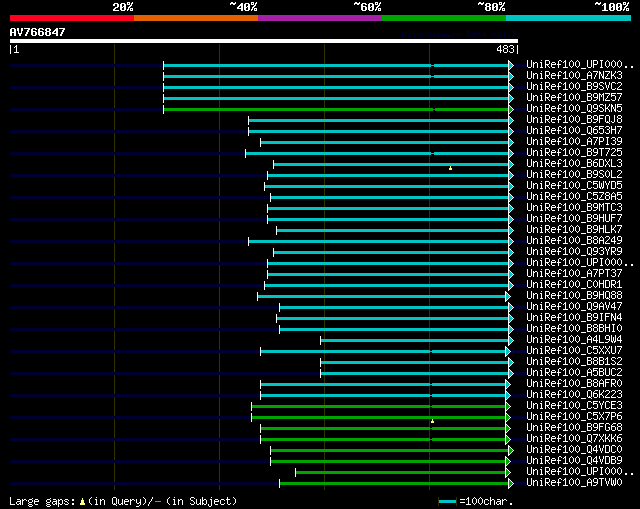Screen dimensions: 640x509
Task: Click the purple ~60% identity legend segment
Action: [320, 18]
